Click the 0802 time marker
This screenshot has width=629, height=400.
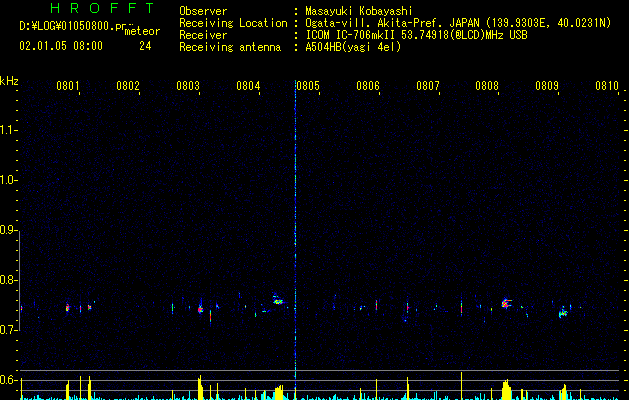click(127, 86)
